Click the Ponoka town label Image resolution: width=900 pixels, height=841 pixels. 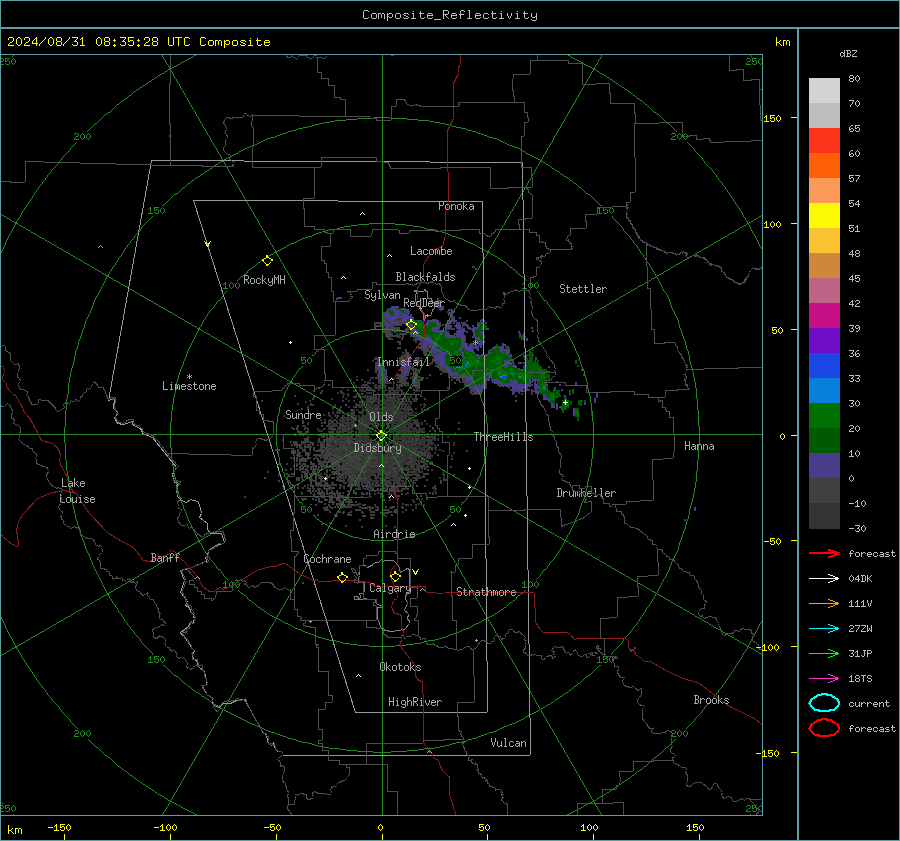(x=456, y=206)
